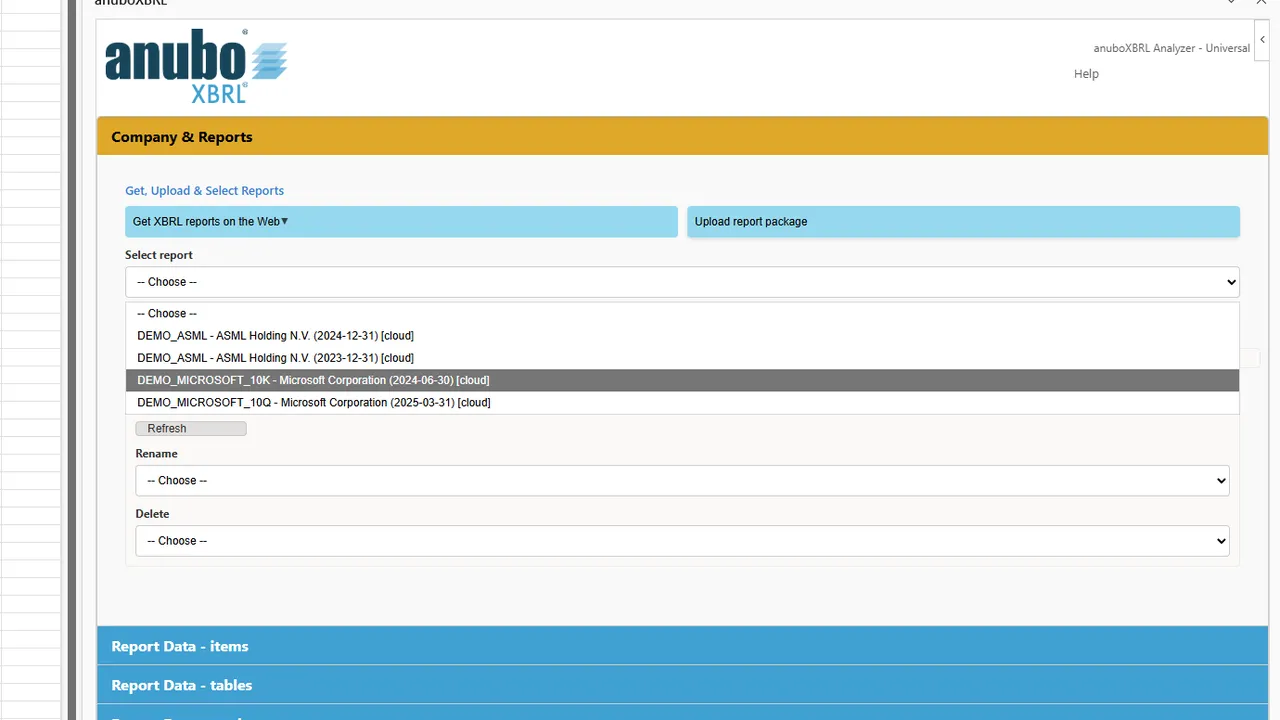Open the Help link
This screenshot has height=720, width=1280.
(1086, 74)
